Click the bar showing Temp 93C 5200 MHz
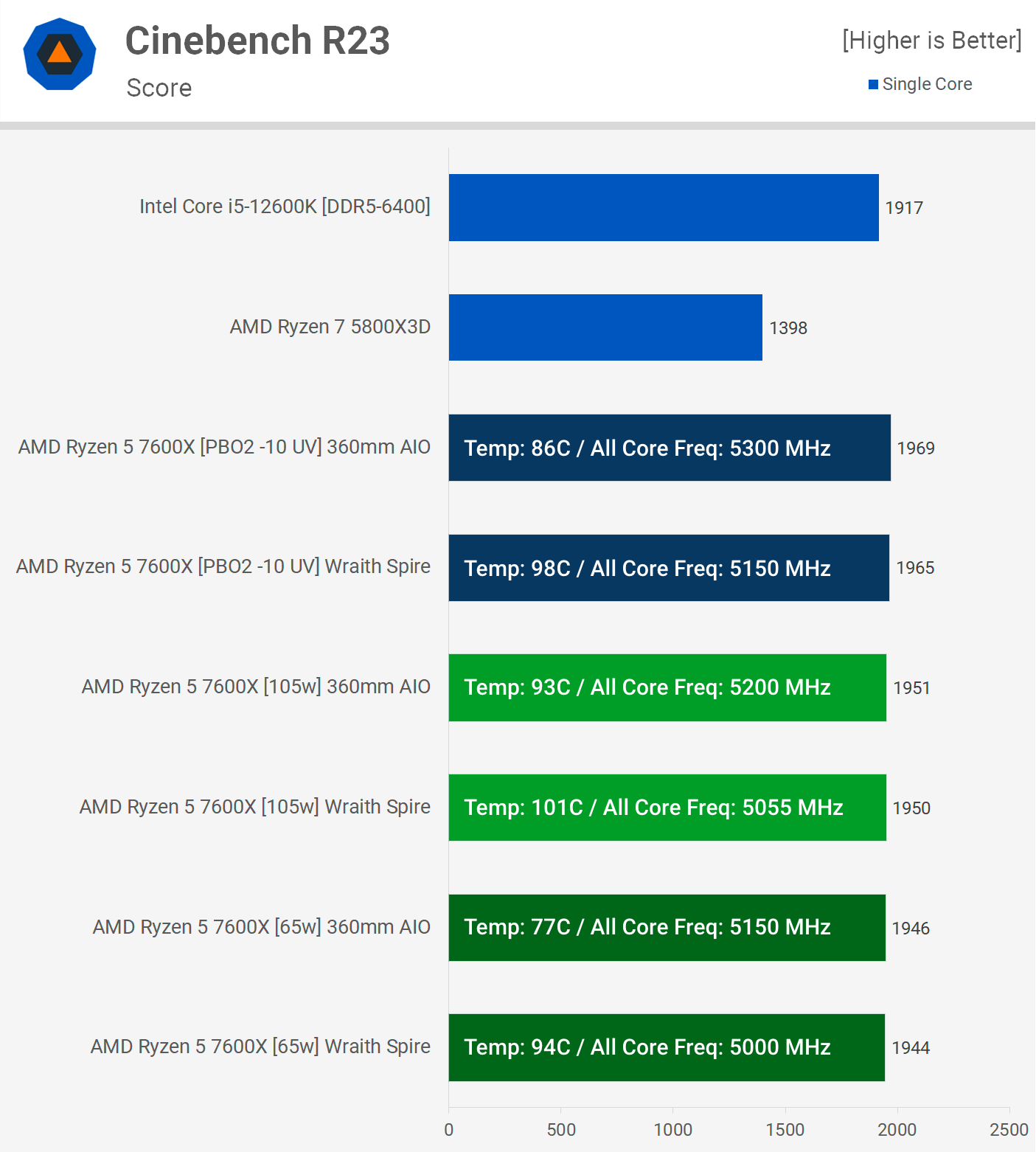Image resolution: width=1036 pixels, height=1152 pixels. [667, 687]
